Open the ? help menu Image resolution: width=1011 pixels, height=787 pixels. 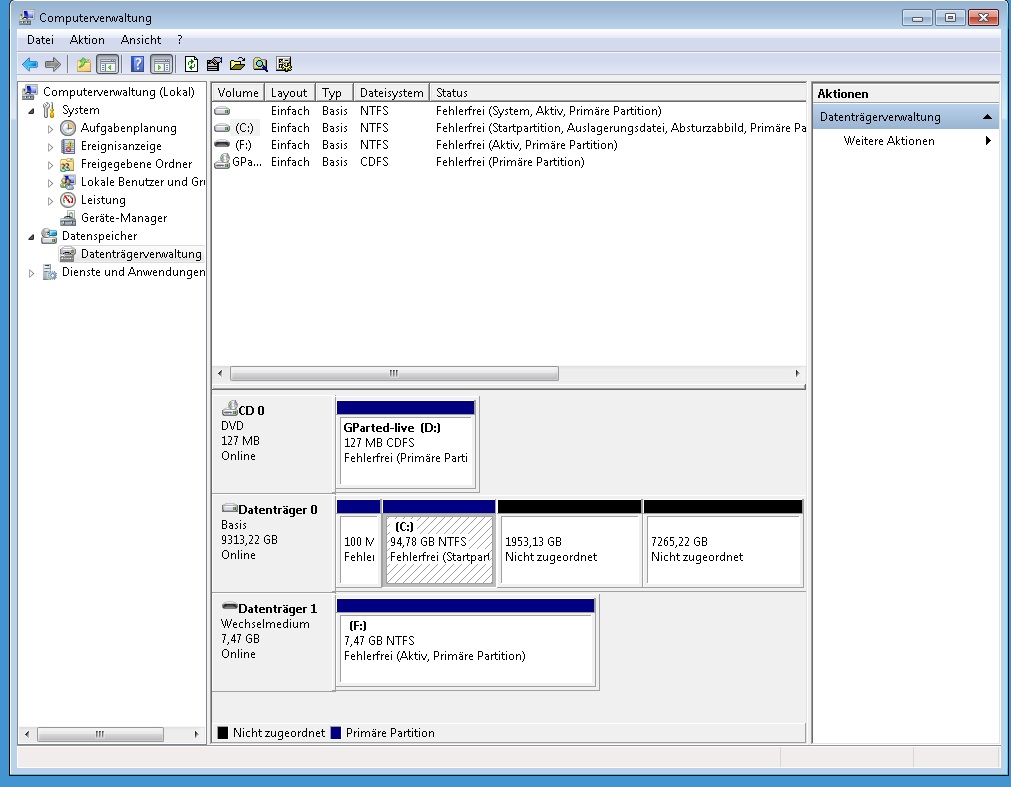(x=180, y=40)
